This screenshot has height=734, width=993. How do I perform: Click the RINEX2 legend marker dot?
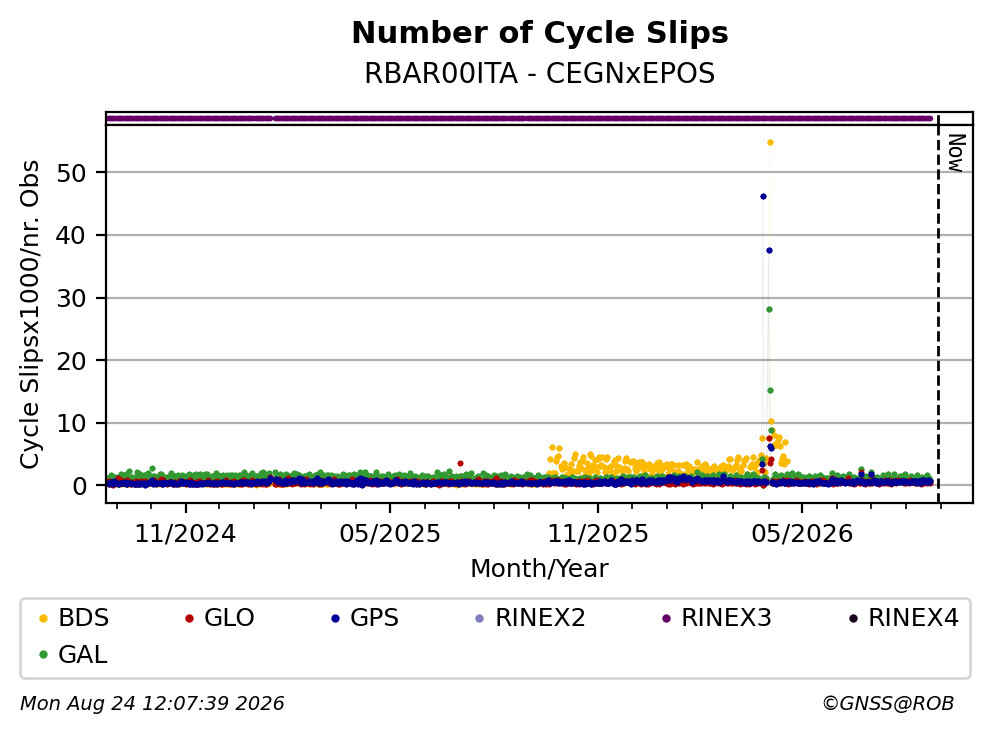point(479,618)
